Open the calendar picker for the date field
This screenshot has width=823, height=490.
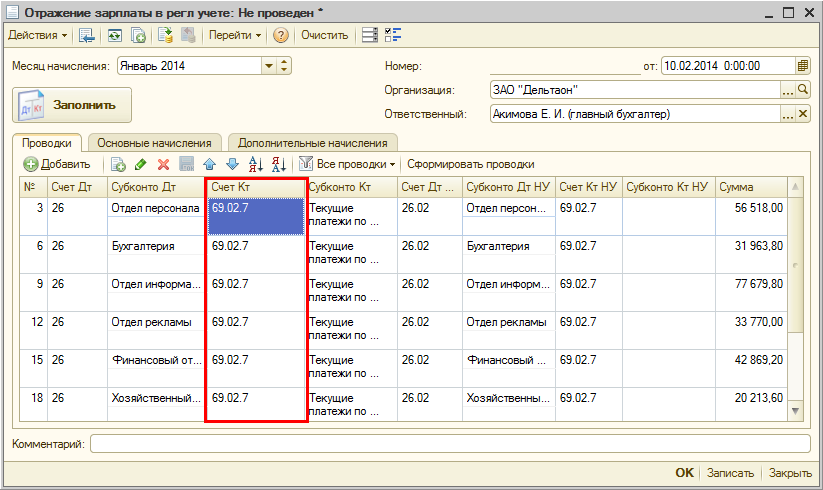802,66
